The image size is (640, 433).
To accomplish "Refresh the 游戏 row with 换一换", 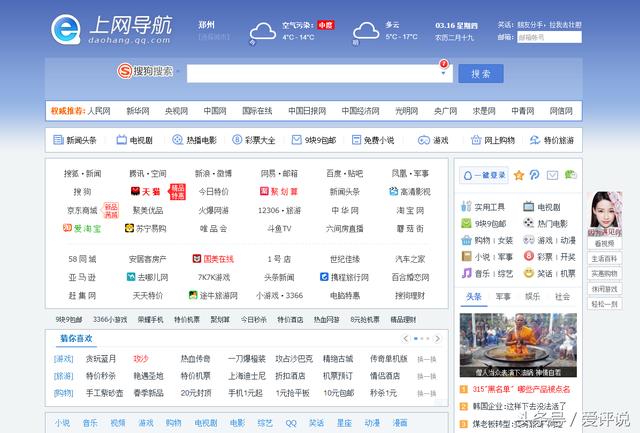I will coord(427,359).
